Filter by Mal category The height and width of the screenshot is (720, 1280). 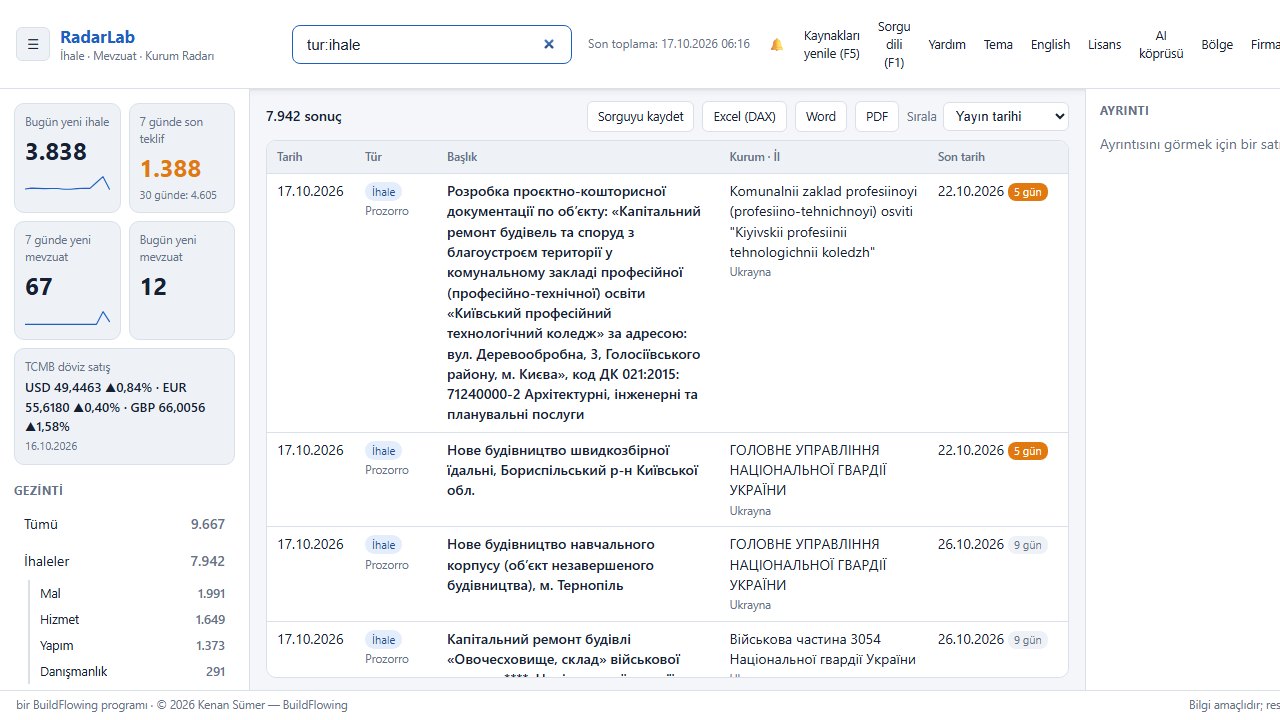point(132,593)
